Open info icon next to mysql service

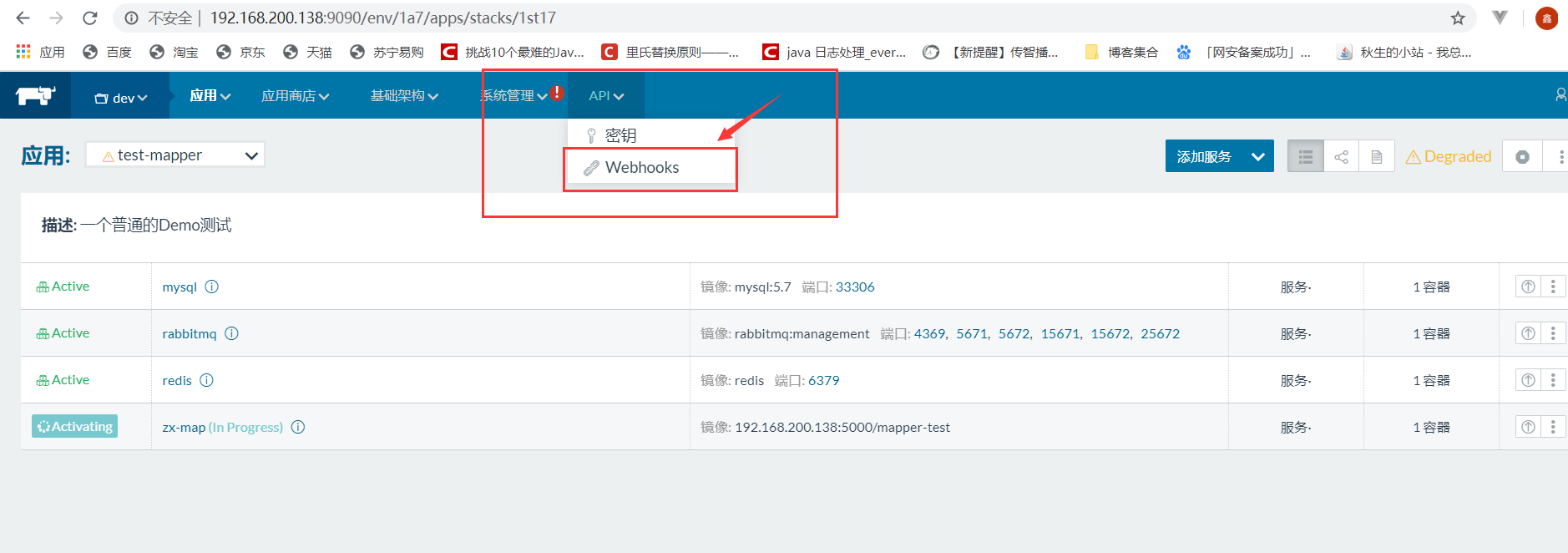tap(212, 287)
